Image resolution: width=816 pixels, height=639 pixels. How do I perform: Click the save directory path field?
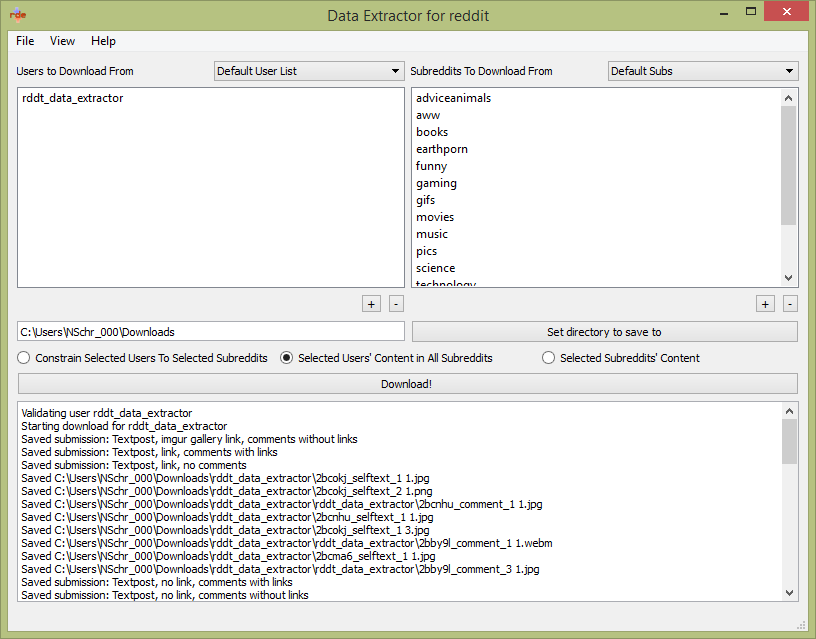pos(211,332)
